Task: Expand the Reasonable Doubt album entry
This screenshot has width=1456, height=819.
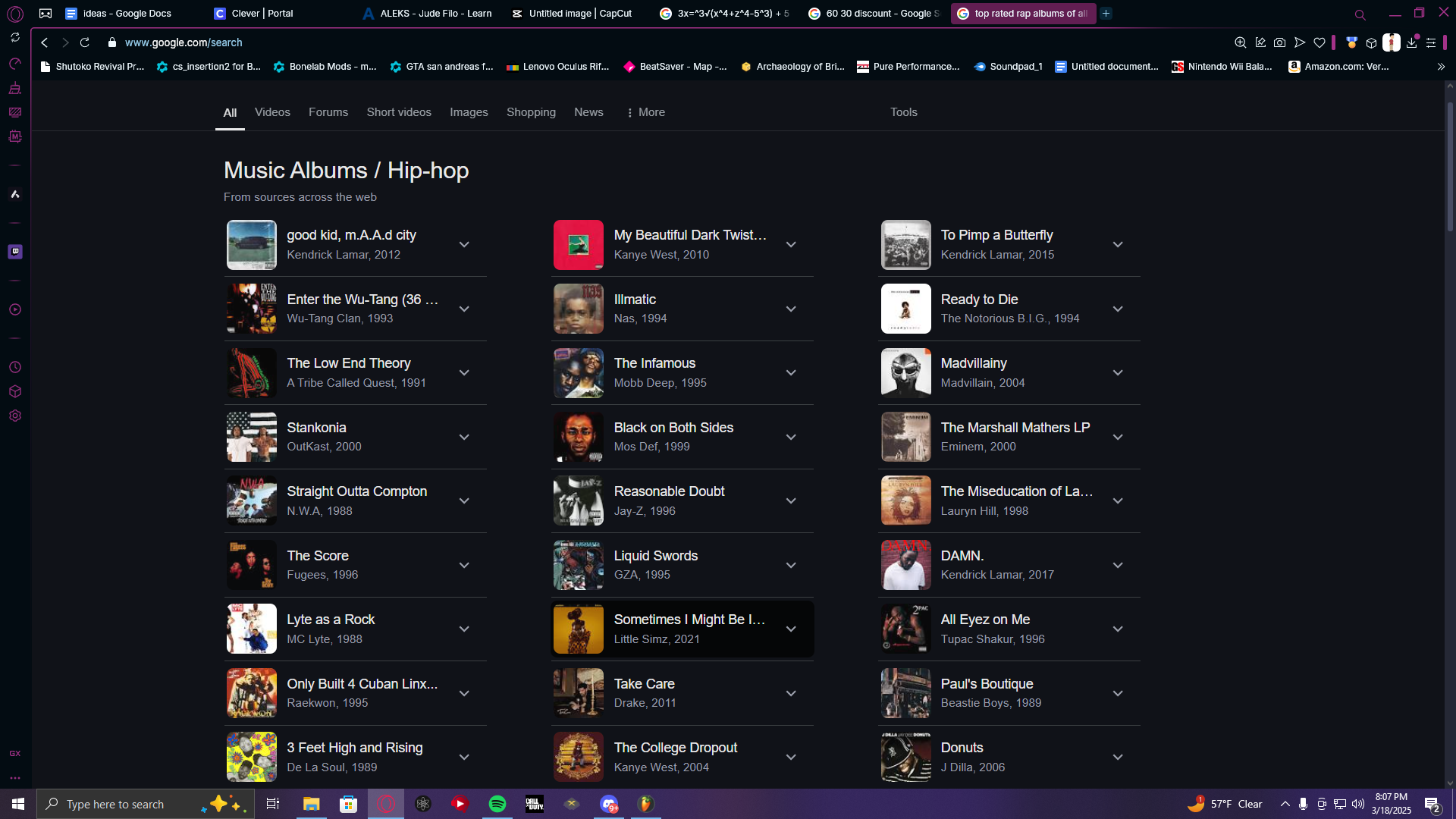Action: click(791, 501)
